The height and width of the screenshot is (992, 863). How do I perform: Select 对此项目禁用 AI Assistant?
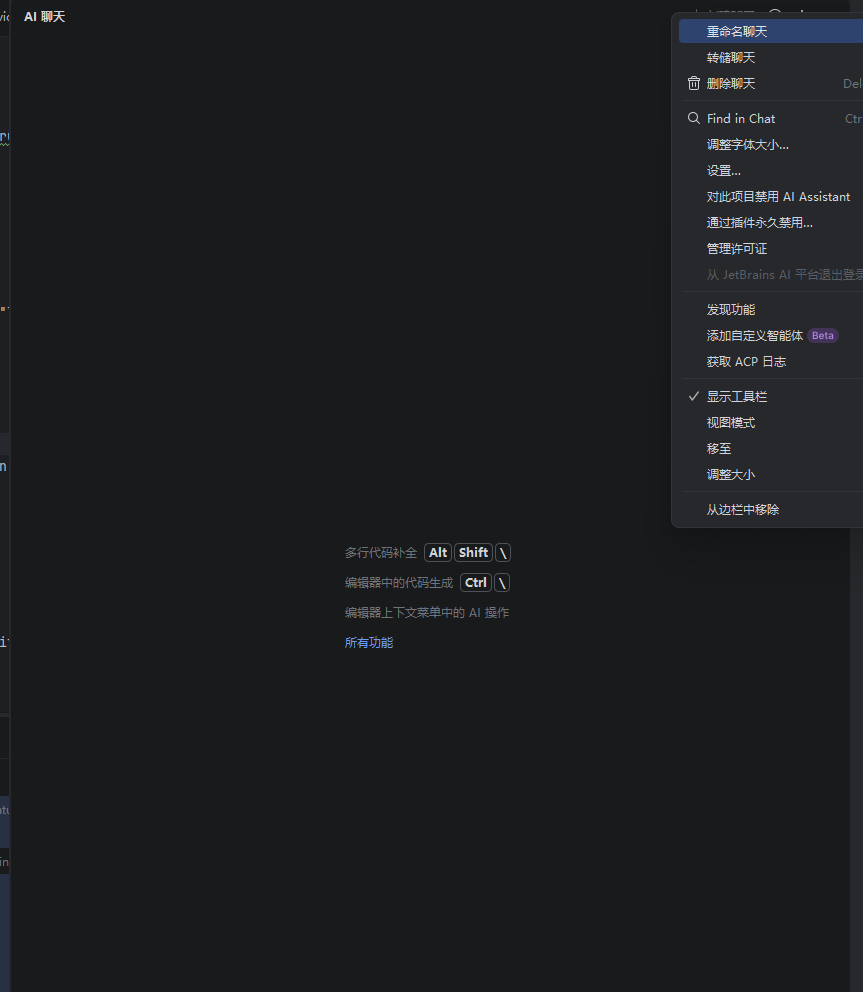(778, 197)
